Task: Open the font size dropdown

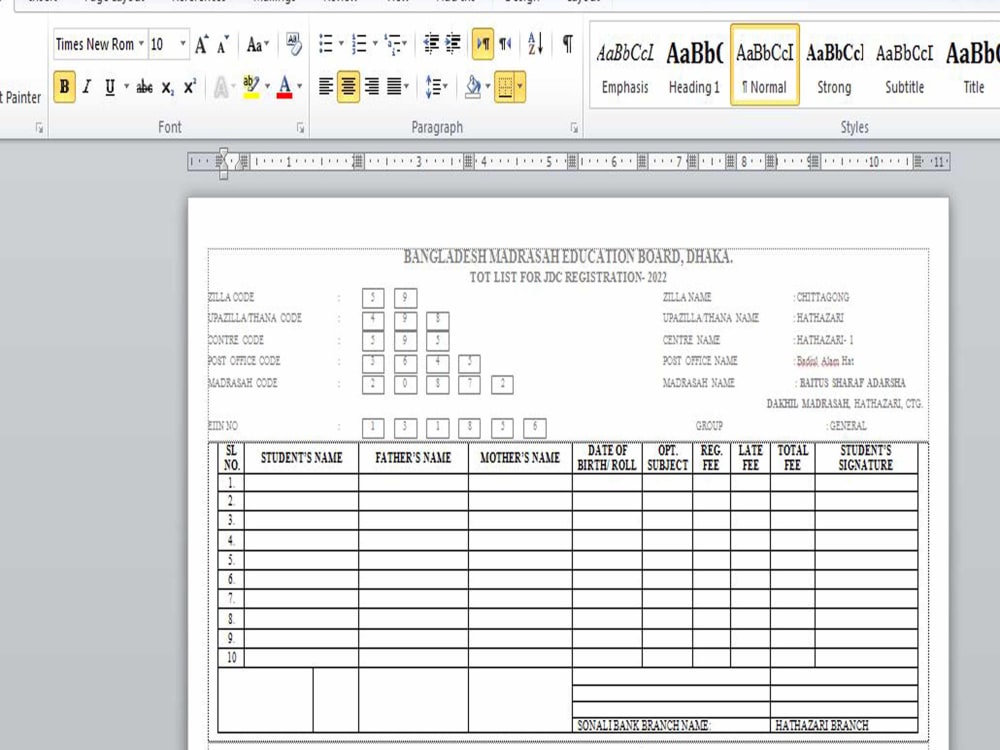Action: tap(183, 44)
